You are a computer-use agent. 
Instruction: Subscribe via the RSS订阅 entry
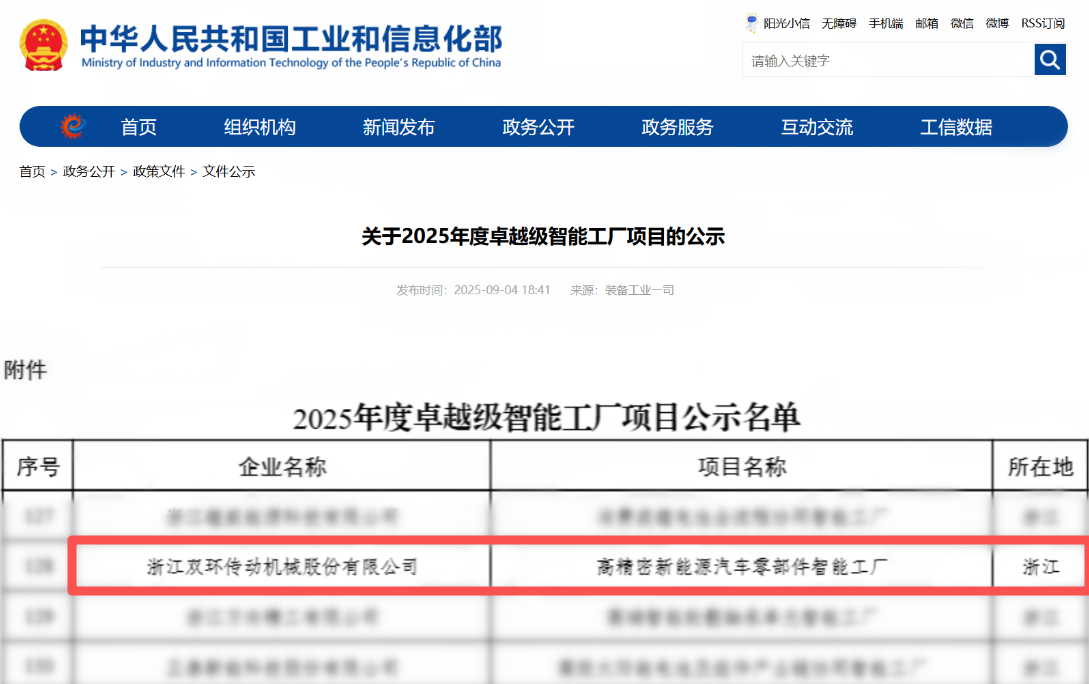pyautogui.click(x=1041, y=23)
